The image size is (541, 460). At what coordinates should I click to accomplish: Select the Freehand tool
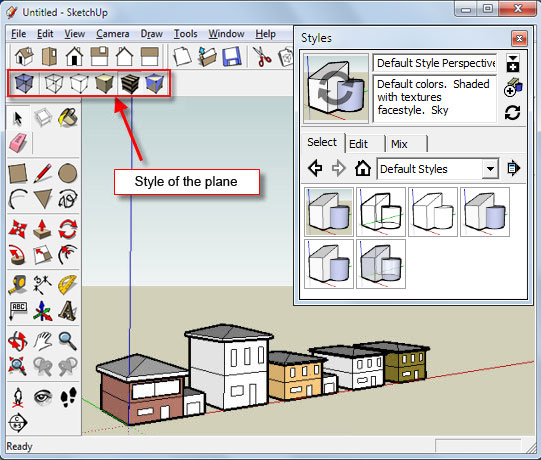click(68, 199)
